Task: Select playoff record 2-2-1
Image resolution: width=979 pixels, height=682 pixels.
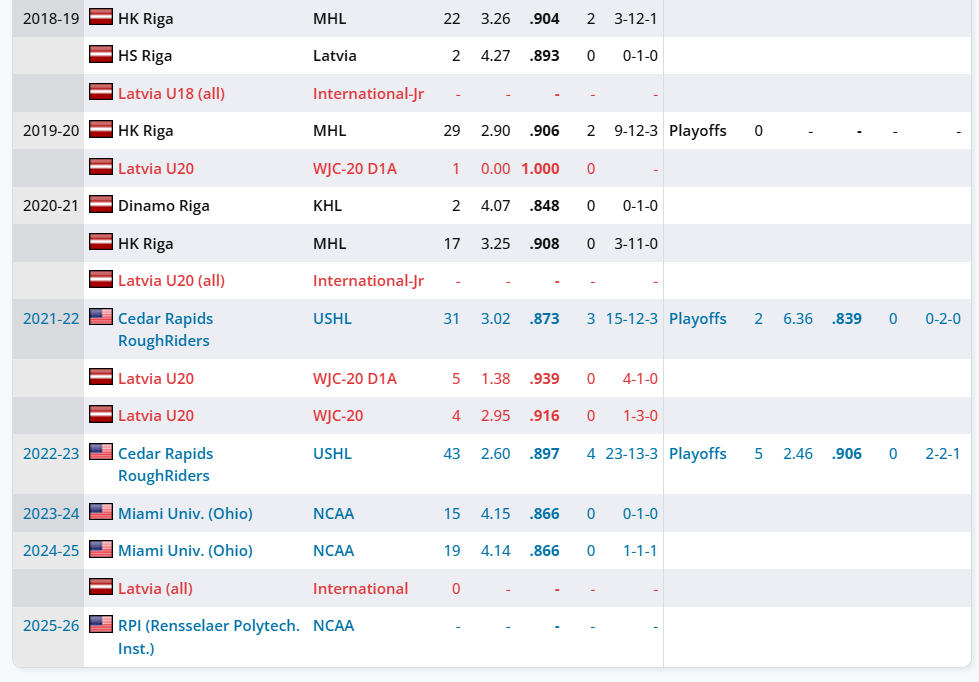Action: (x=943, y=453)
